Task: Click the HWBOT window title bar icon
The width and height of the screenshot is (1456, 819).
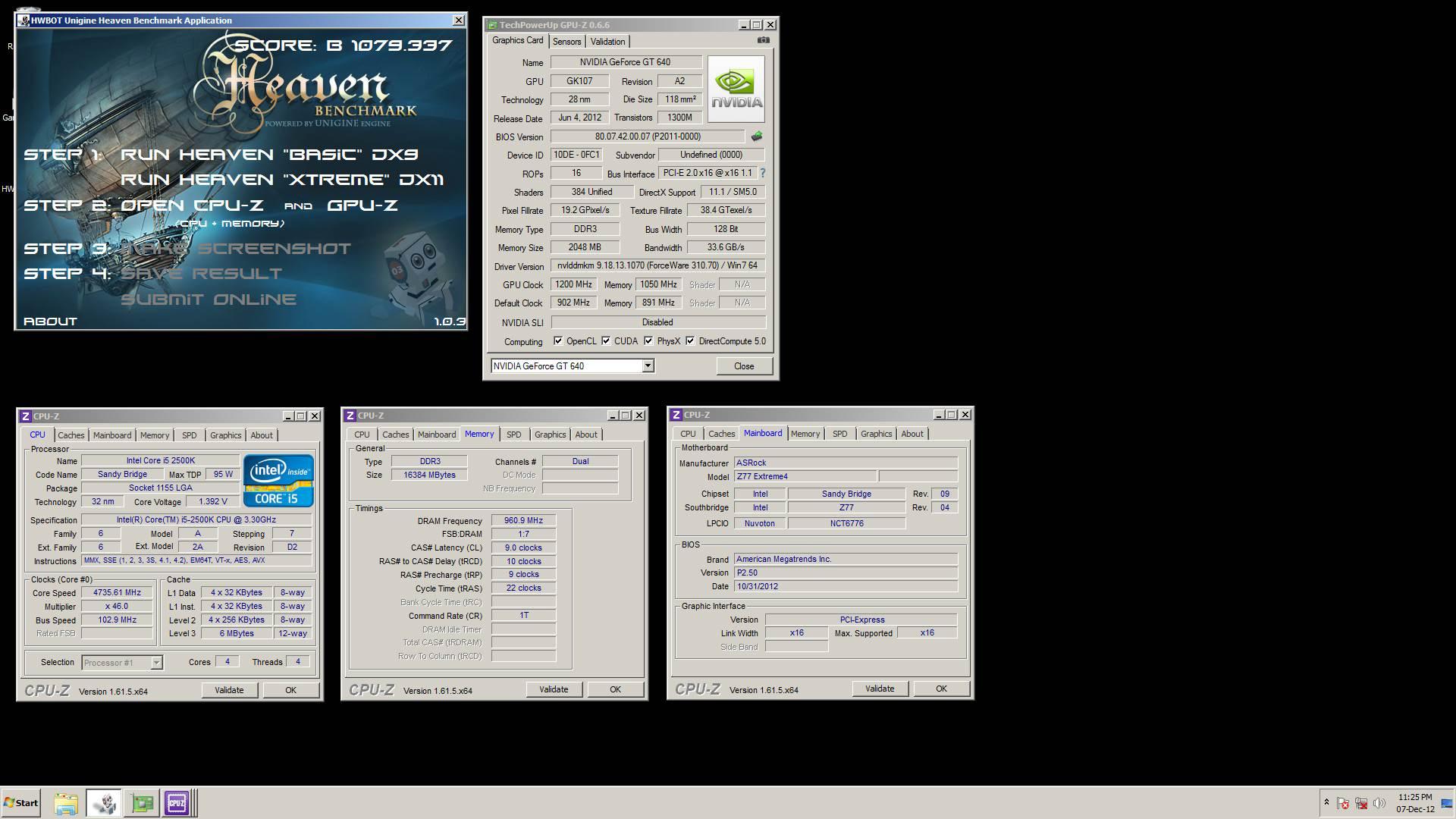Action: tap(24, 20)
